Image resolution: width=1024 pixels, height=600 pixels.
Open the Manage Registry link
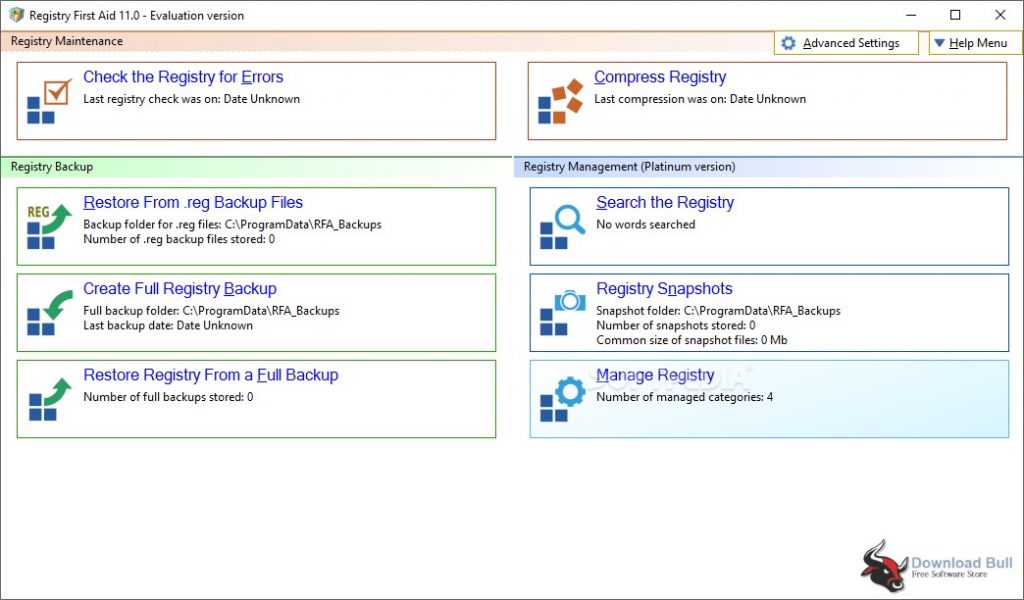pos(655,375)
